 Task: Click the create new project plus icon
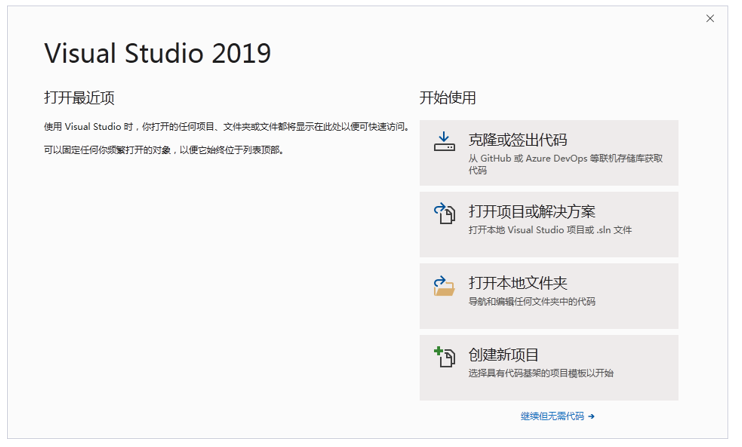click(444, 357)
